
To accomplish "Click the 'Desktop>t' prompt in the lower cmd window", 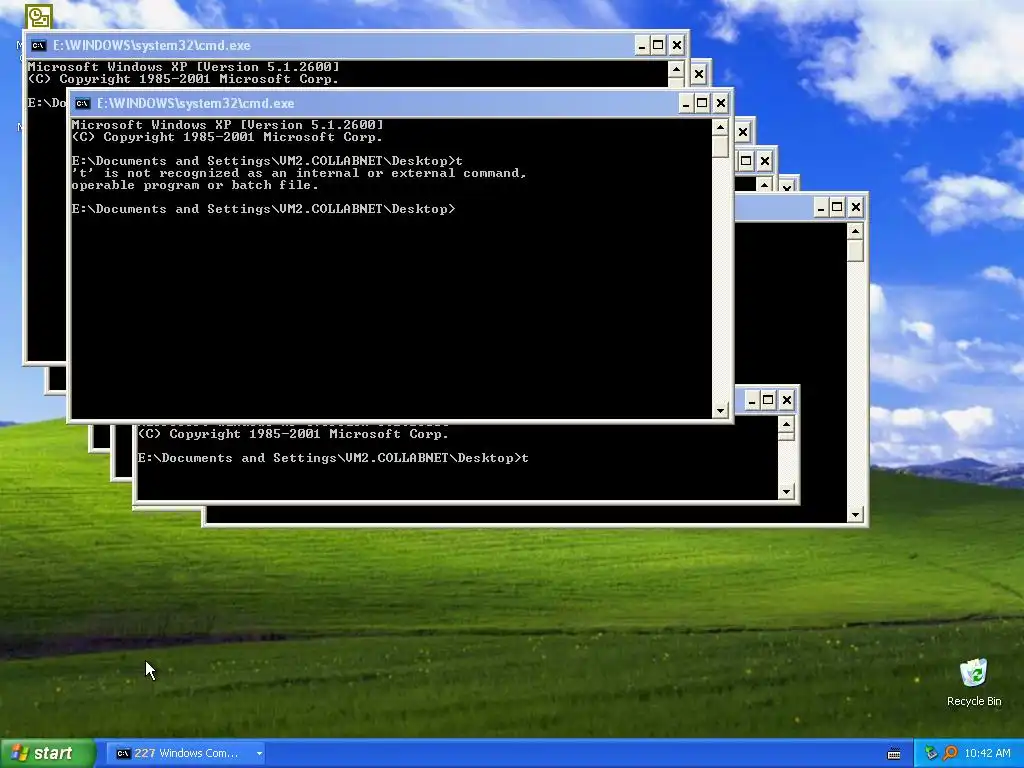I will pos(333,458).
